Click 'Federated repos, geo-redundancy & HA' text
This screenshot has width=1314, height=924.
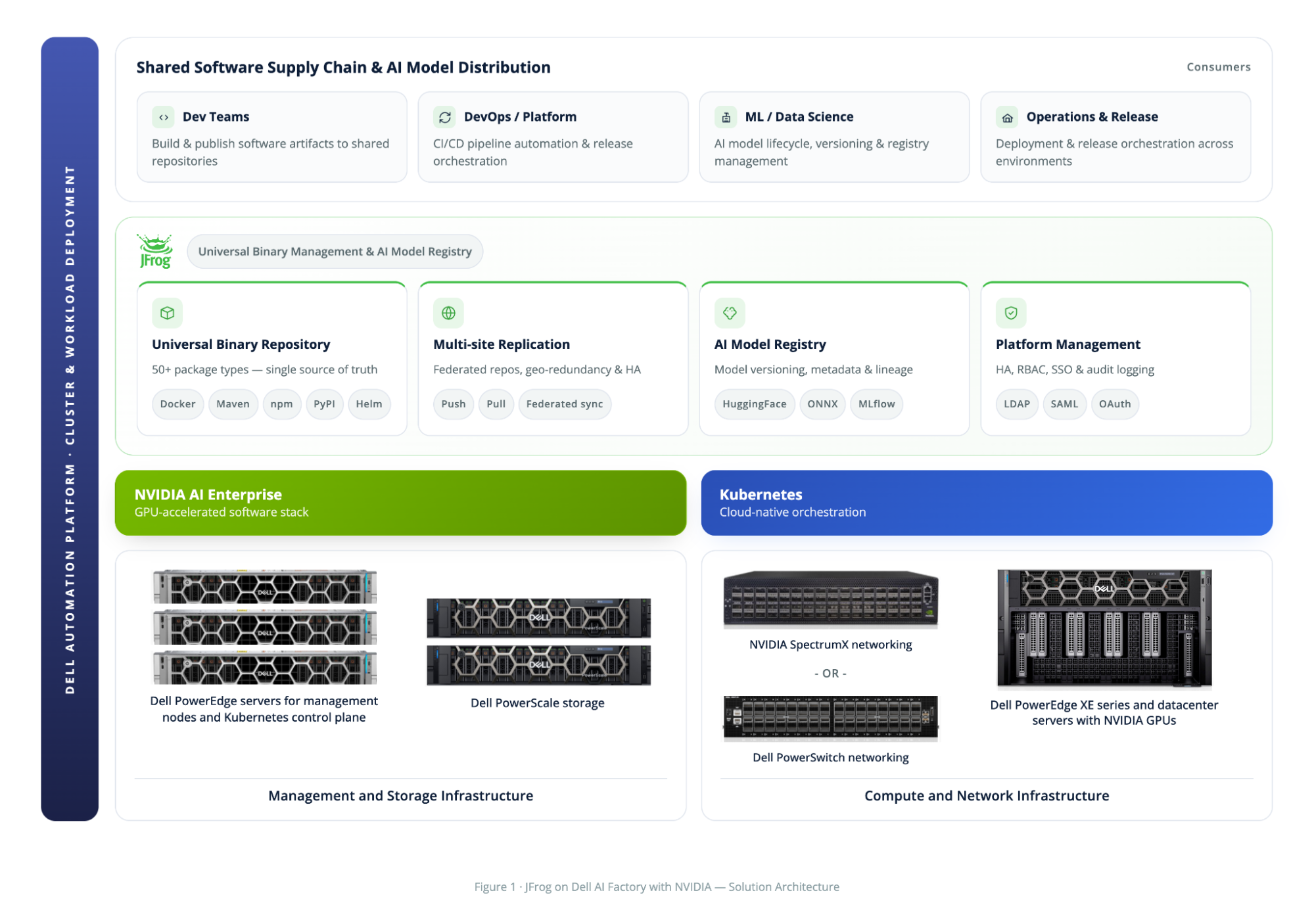536,370
